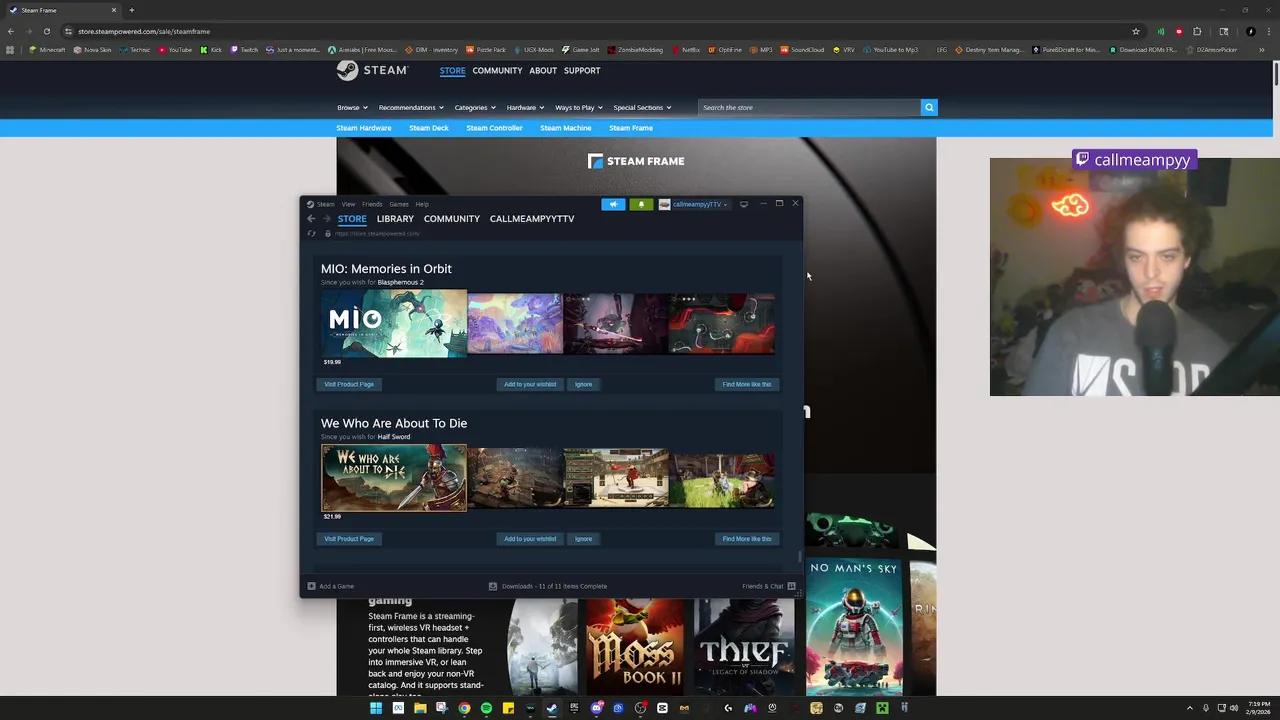1280x720 pixels.
Task: Click the Windows Start button
Action: point(376,708)
